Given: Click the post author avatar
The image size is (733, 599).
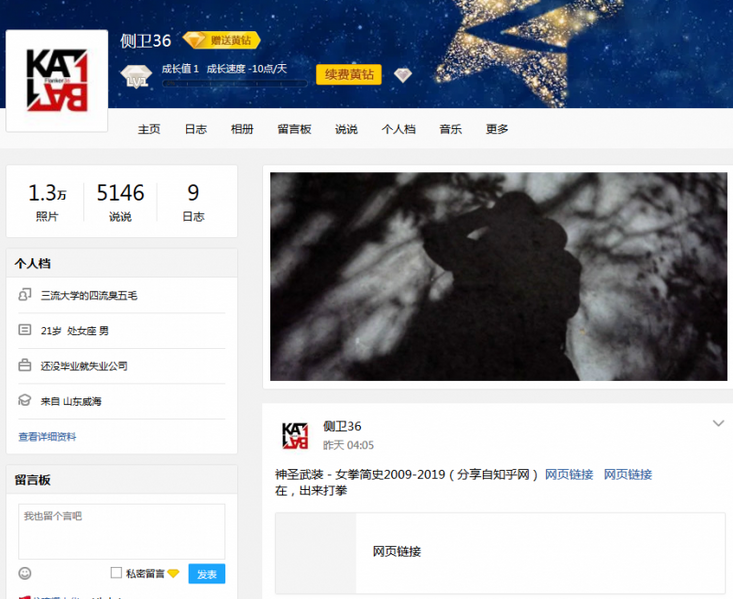Looking at the screenshot, I should [x=295, y=435].
